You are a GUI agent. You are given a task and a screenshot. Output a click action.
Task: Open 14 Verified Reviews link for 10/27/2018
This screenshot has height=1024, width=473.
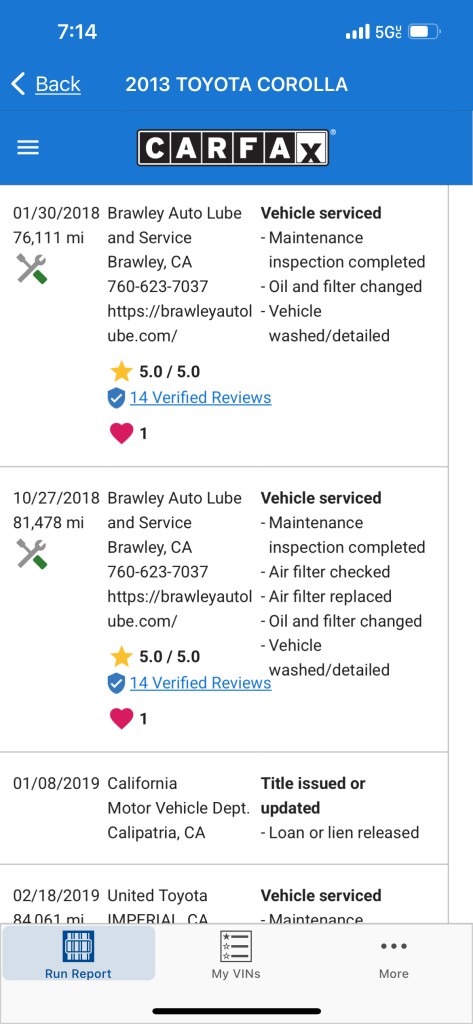pos(201,683)
